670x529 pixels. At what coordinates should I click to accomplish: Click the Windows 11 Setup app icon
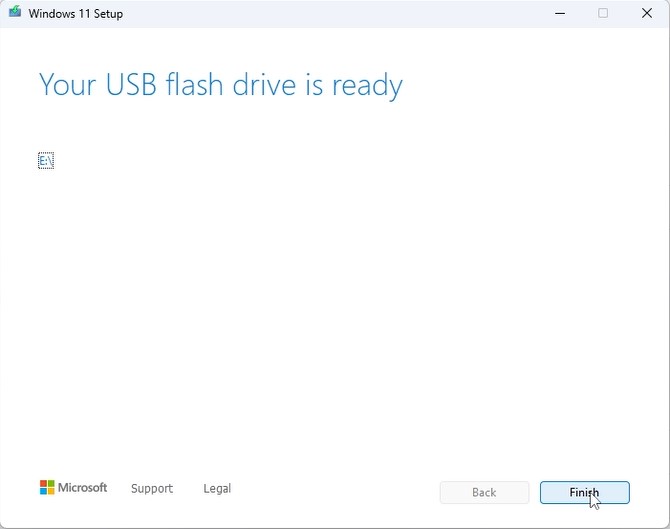tap(14, 13)
